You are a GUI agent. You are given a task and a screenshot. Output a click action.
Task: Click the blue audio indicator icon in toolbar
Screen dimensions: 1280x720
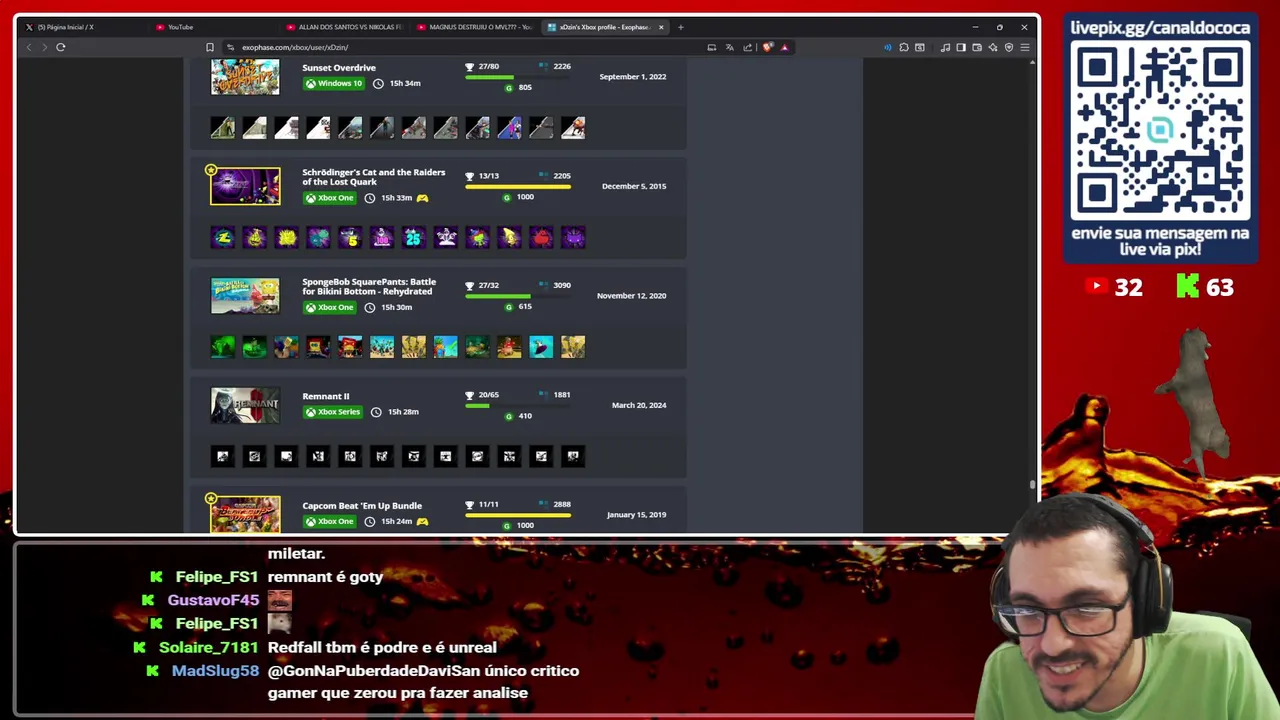[887, 47]
